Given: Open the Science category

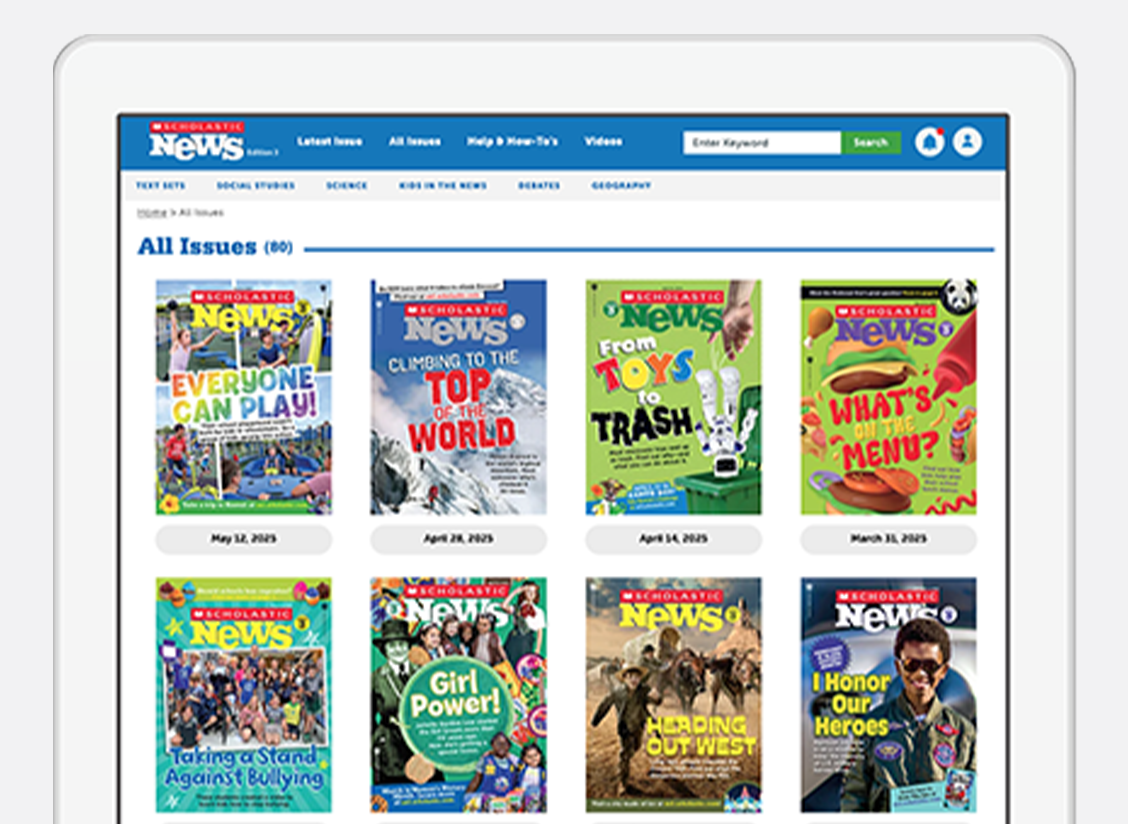Looking at the screenshot, I should (346, 186).
